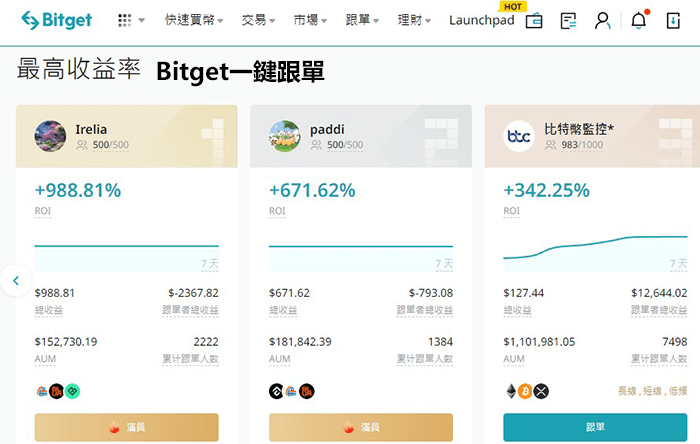Click the 滿員 button on paddi's card
The image size is (700, 444).
pyautogui.click(x=361, y=427)
